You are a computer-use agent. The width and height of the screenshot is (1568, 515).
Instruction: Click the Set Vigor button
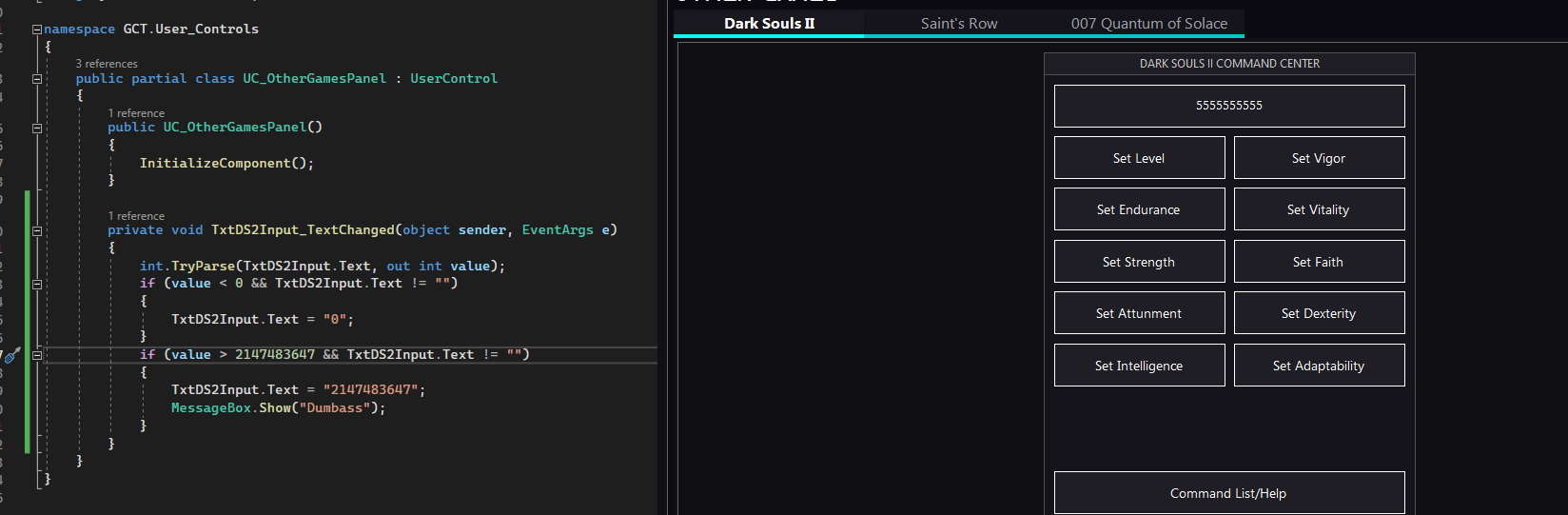pyautogui.click(x=1319, y=158)
